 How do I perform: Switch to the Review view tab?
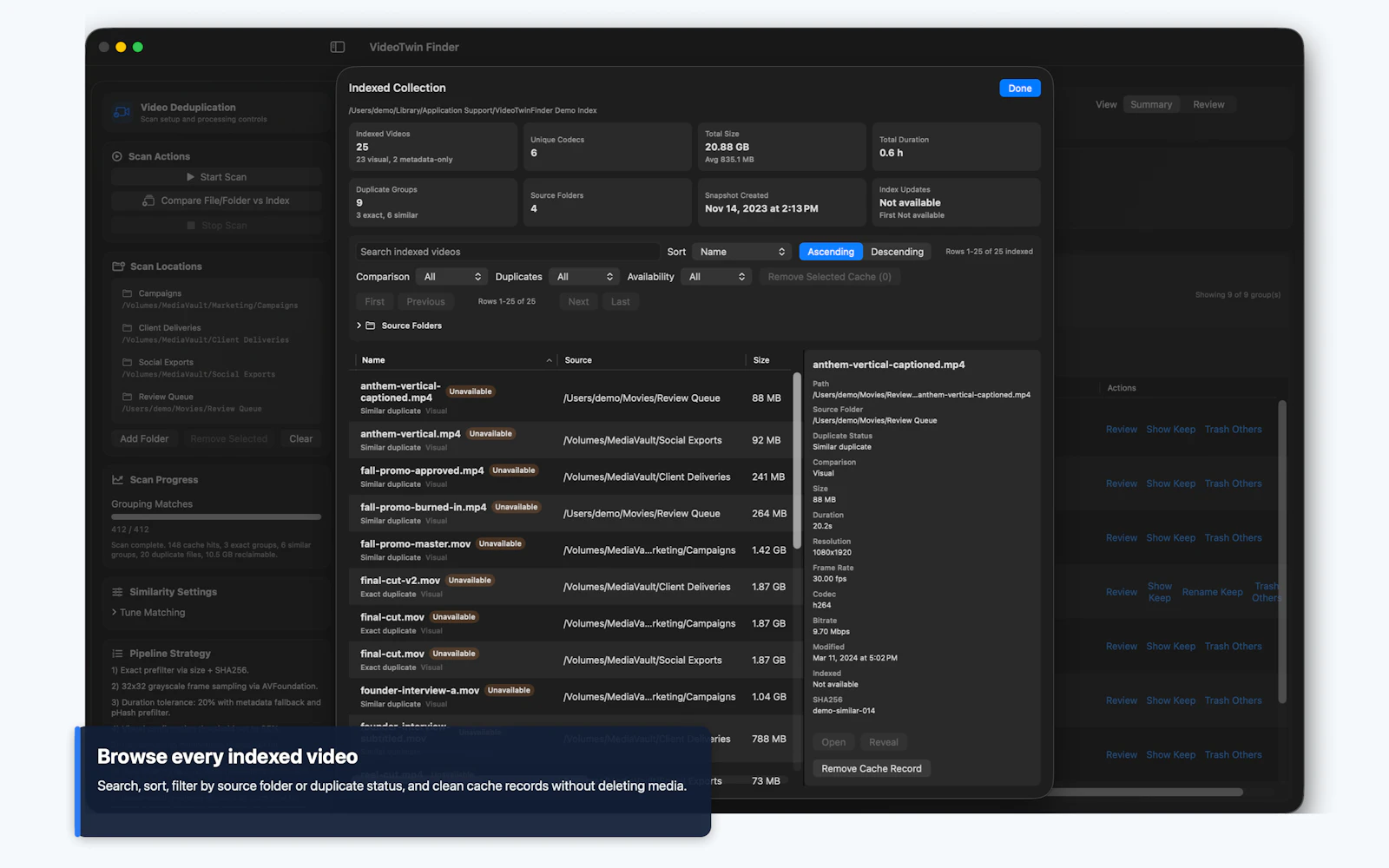pyautogui.click(x=1208, y=104)
